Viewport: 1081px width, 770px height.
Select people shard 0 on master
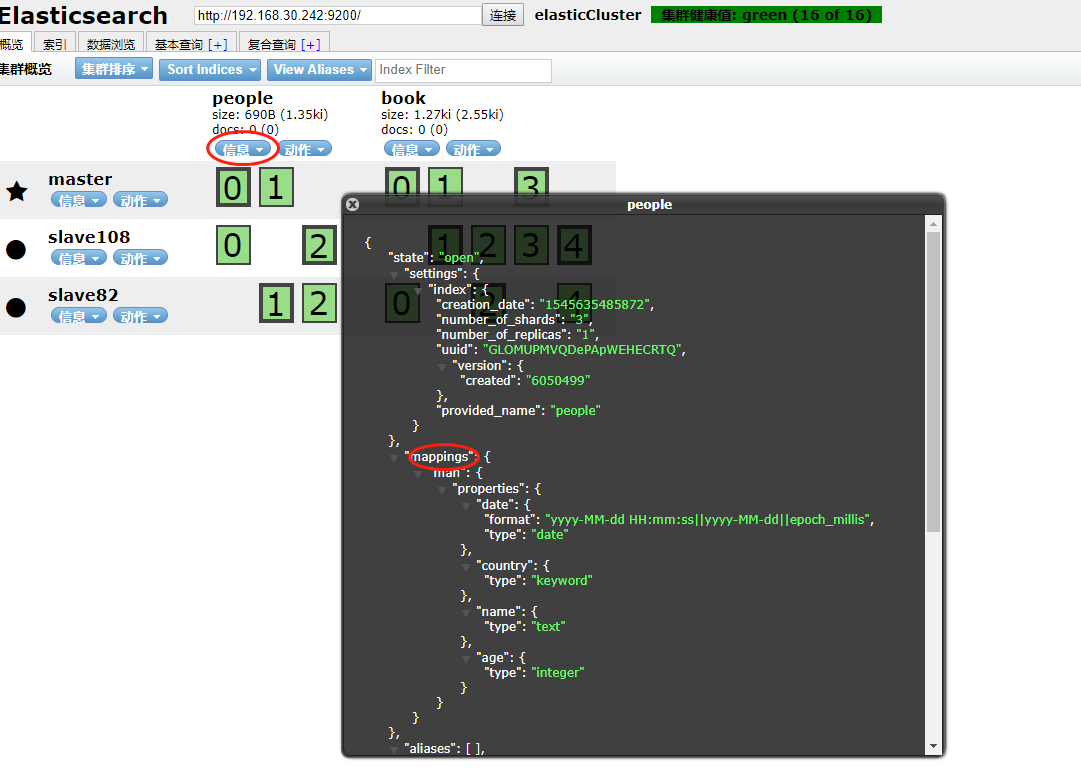[233, 188]
